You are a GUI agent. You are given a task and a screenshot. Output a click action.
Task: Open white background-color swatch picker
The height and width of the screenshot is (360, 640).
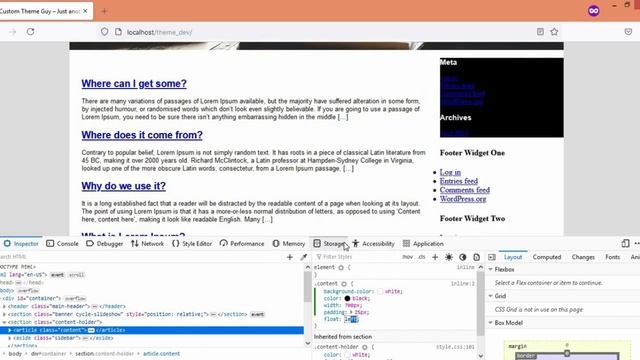pyautogui.click(x=380, y=291)
